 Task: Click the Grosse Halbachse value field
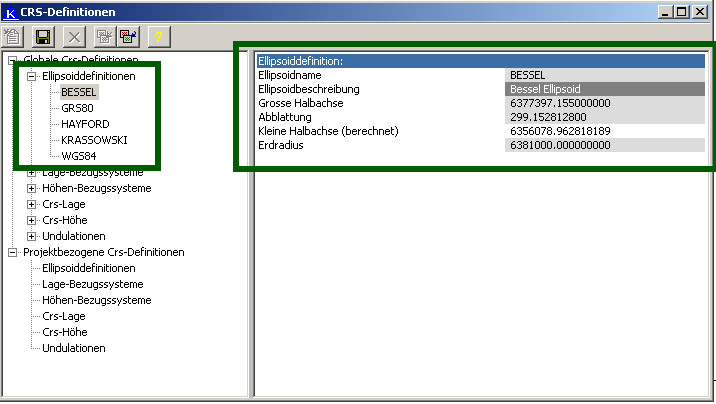tap(605, 103)
